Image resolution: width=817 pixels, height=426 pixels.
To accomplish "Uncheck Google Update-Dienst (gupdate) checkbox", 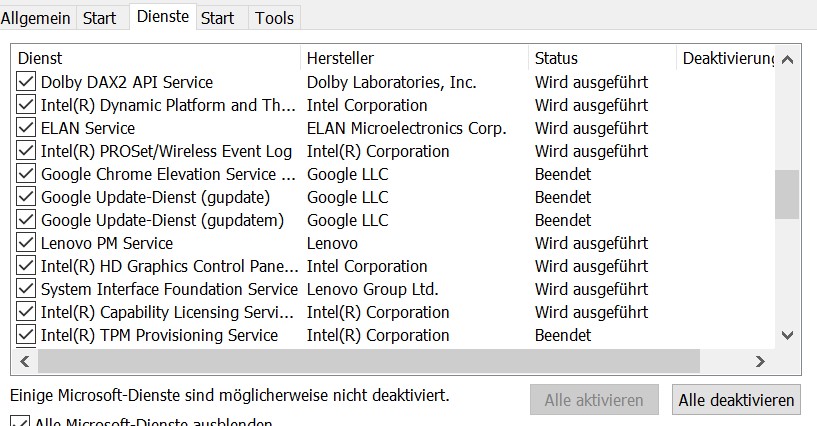I will 26,197.
